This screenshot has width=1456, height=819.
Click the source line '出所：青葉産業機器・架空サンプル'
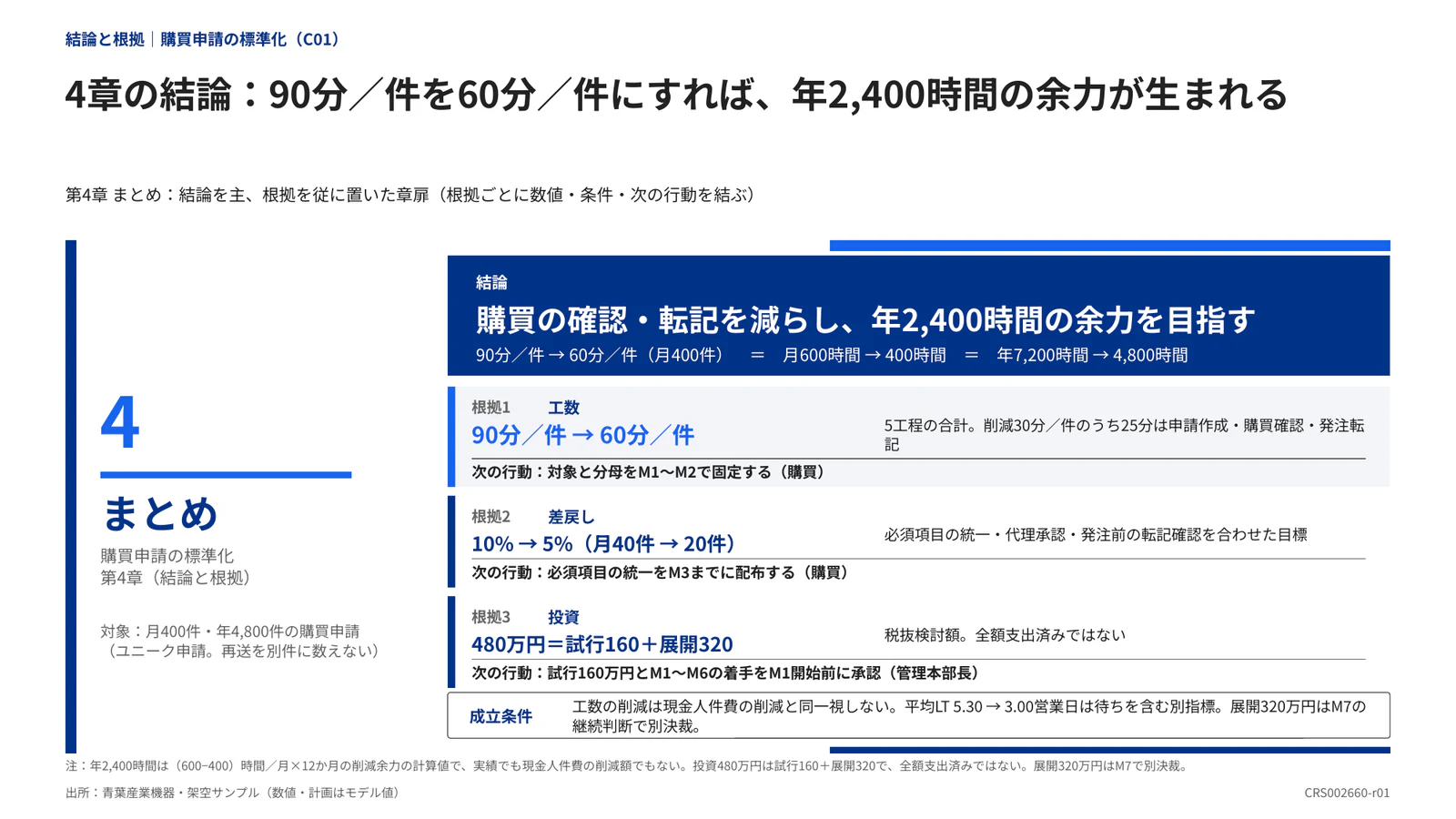click(236, 793)
